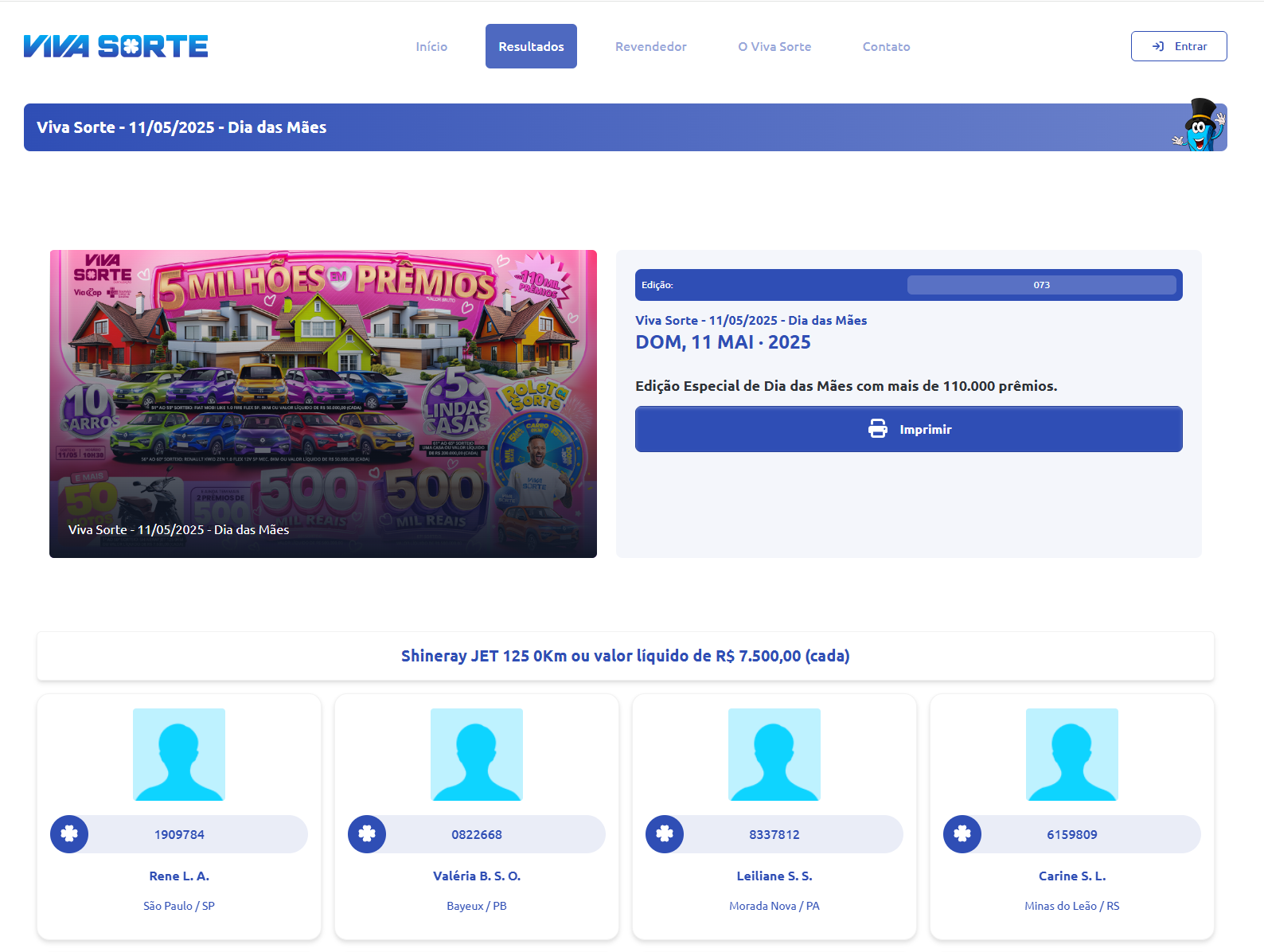Click the image caption Viva Sorte - 11/05/2025
The width and height of the screenshot is (1264, 952).
178,529
